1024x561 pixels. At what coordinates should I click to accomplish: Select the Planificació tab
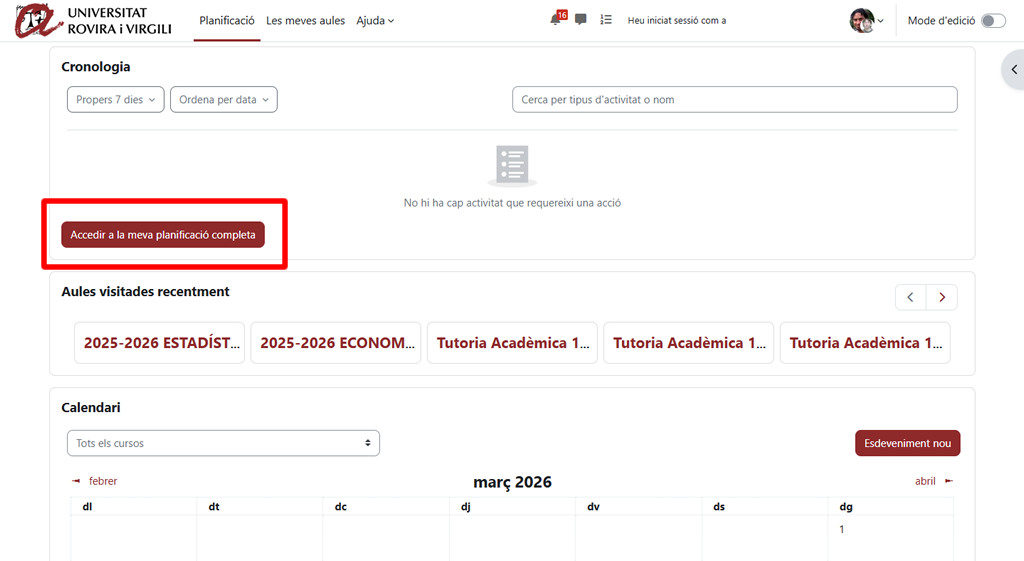227,20
